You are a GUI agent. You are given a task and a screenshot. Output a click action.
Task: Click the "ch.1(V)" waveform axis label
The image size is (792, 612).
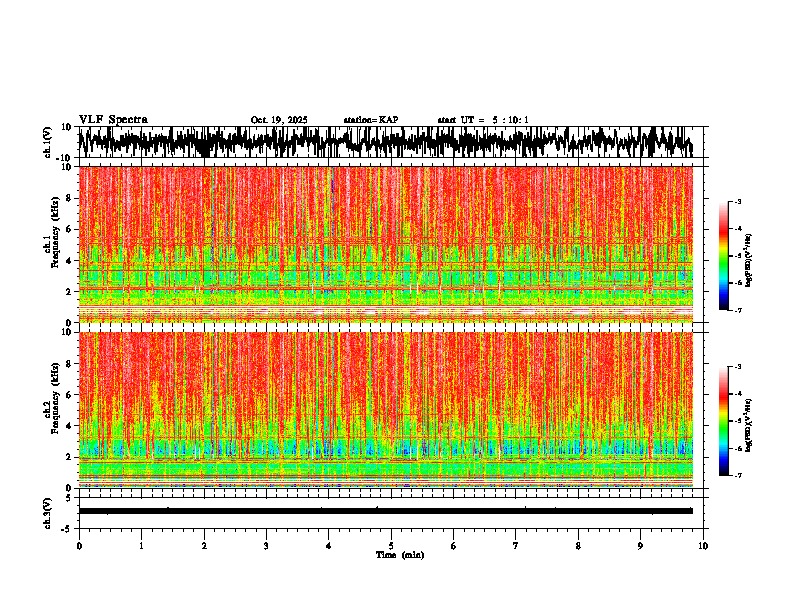click(x=48, y=142)
